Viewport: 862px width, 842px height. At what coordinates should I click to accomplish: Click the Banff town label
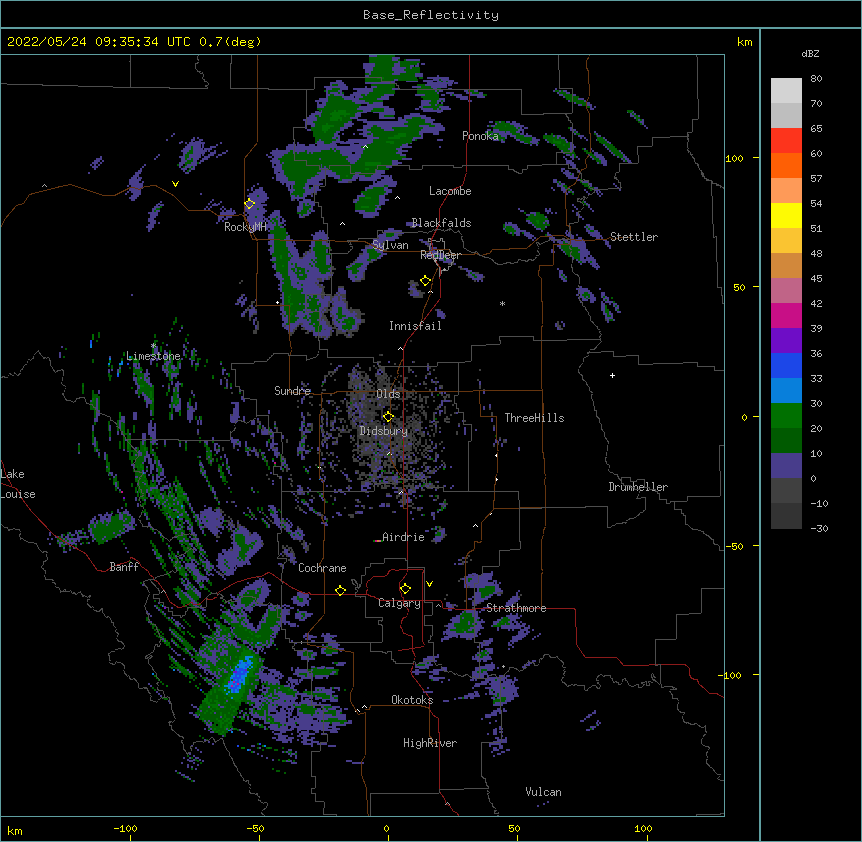(x=124, y=567)
